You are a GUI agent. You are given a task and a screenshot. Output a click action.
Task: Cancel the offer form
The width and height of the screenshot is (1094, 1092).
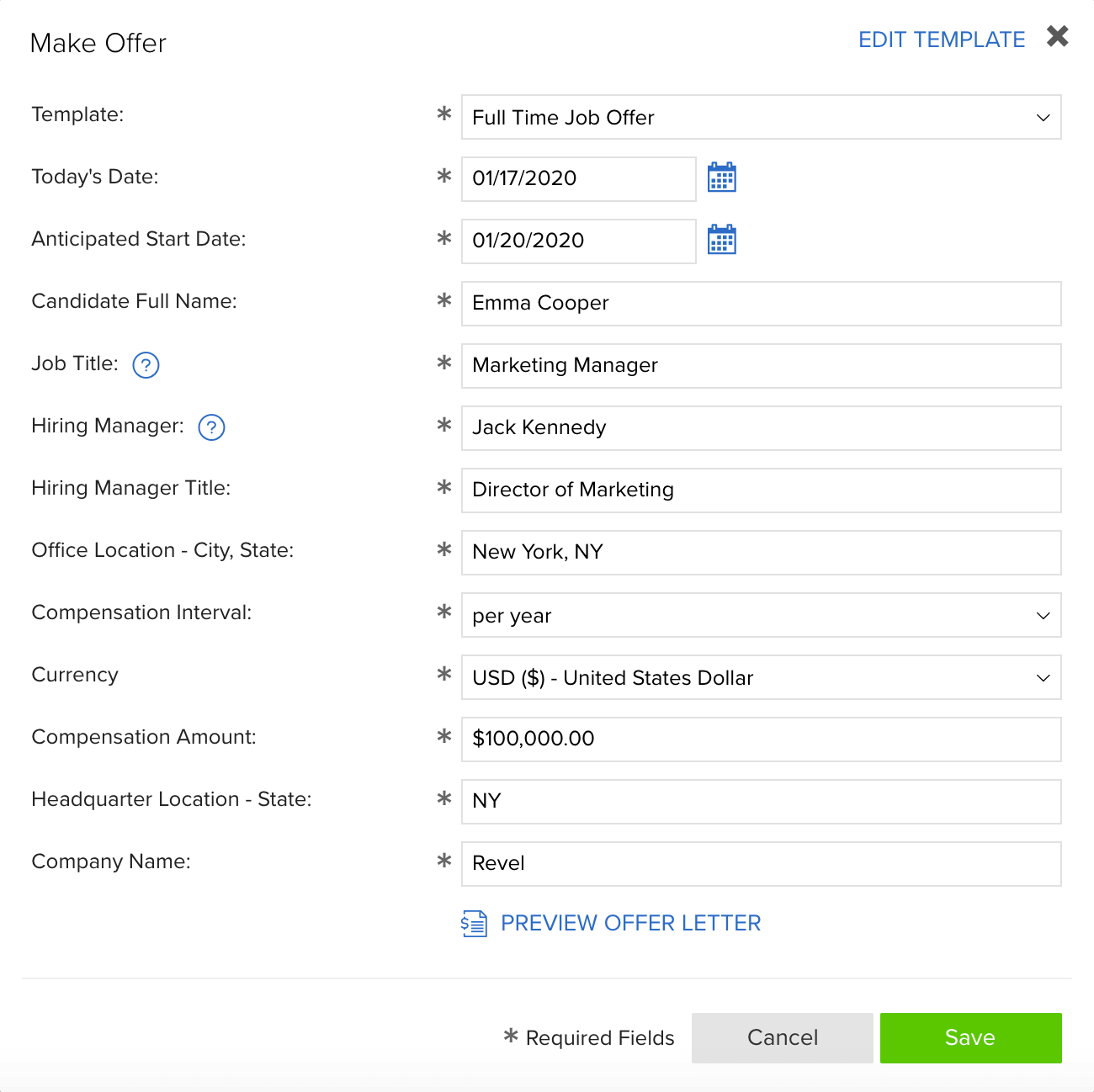pos(783,1037)
